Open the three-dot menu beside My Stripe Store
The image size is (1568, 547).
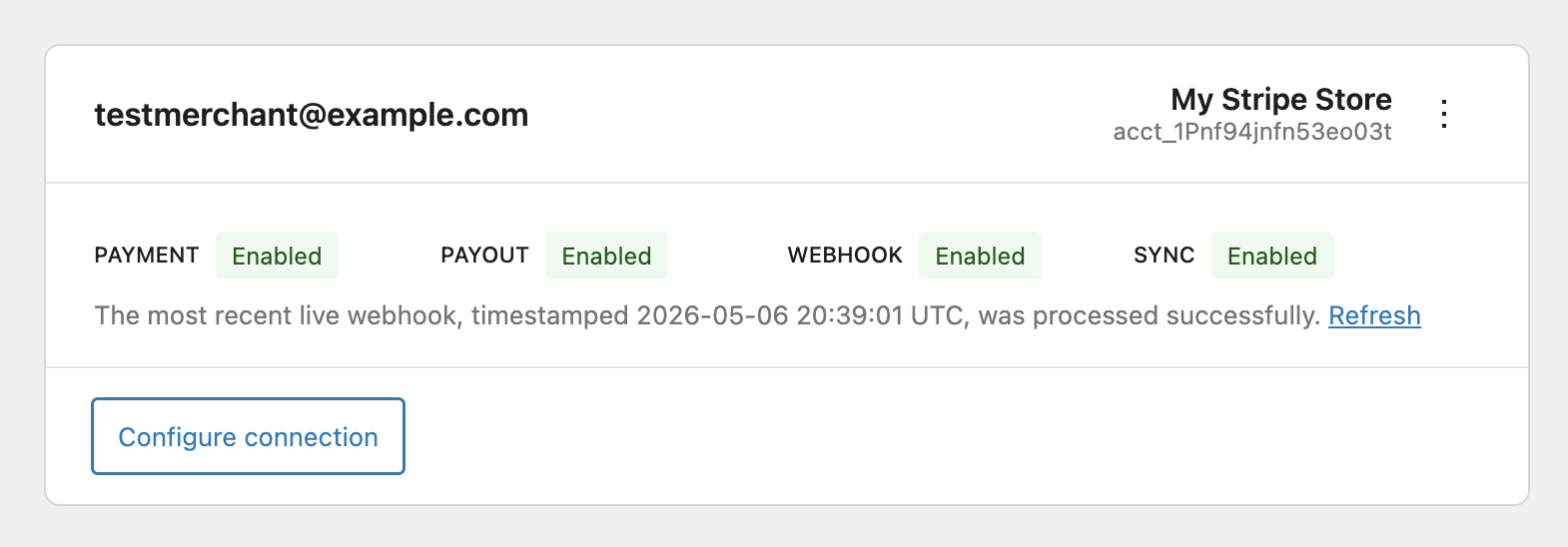1444,114
